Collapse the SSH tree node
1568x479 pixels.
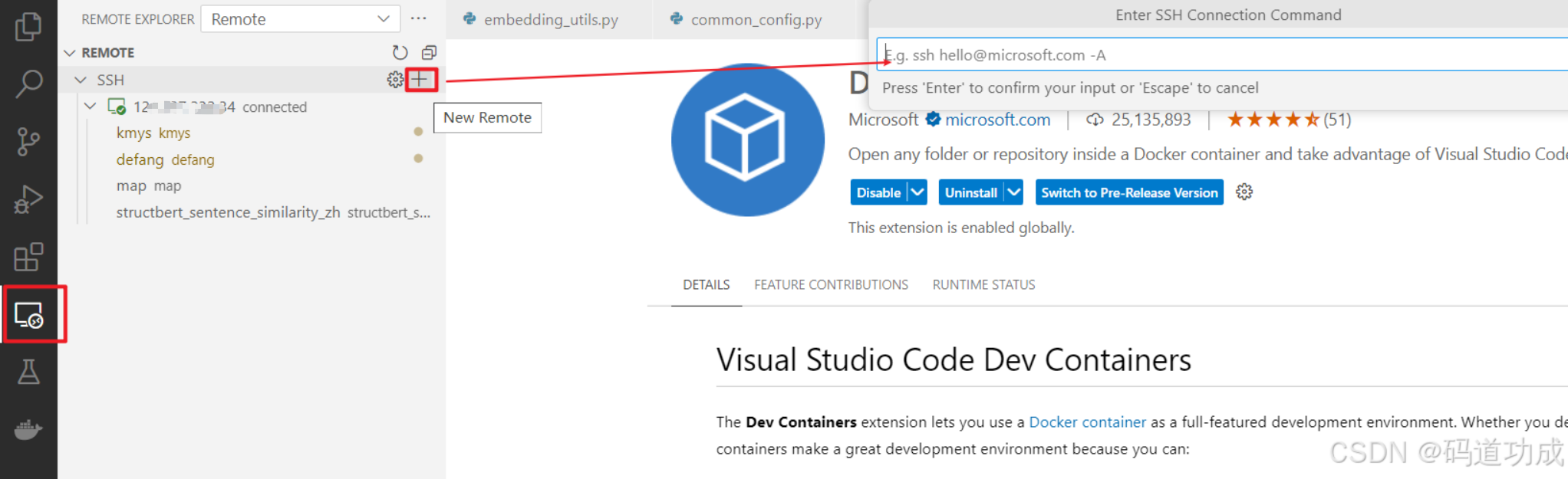tap(81, 80)
